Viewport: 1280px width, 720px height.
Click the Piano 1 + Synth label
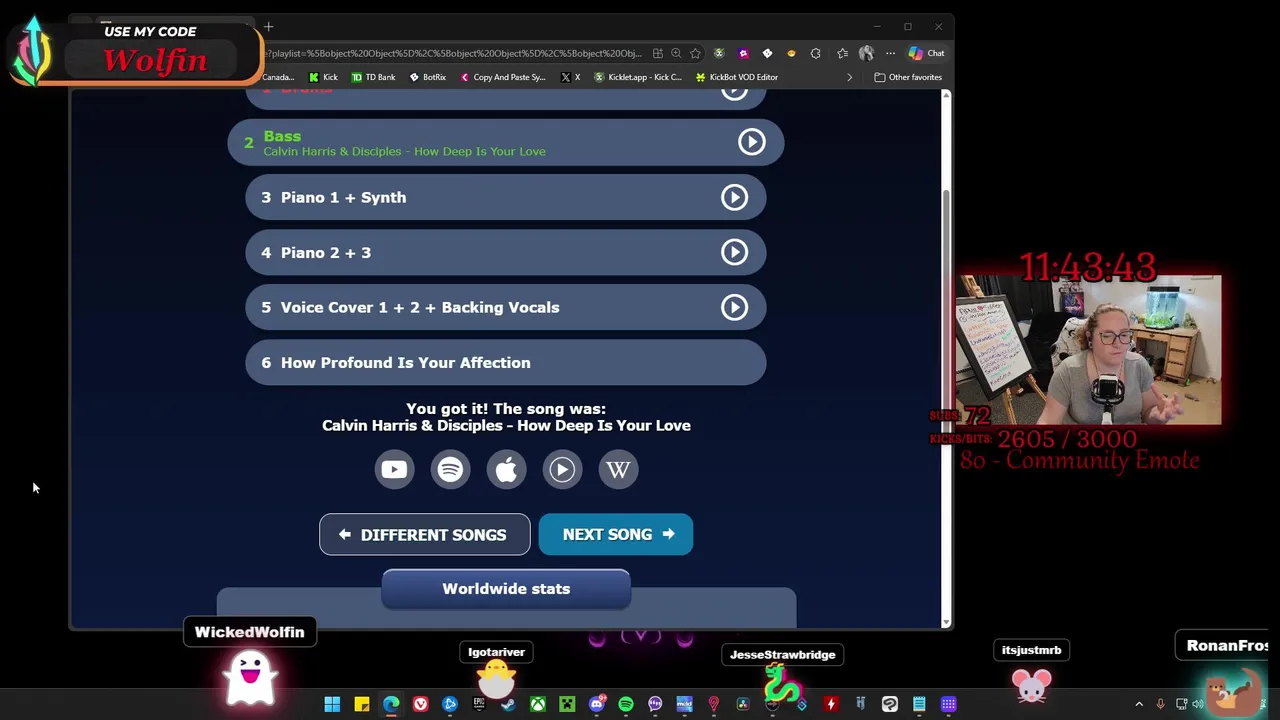coord(343,197)
